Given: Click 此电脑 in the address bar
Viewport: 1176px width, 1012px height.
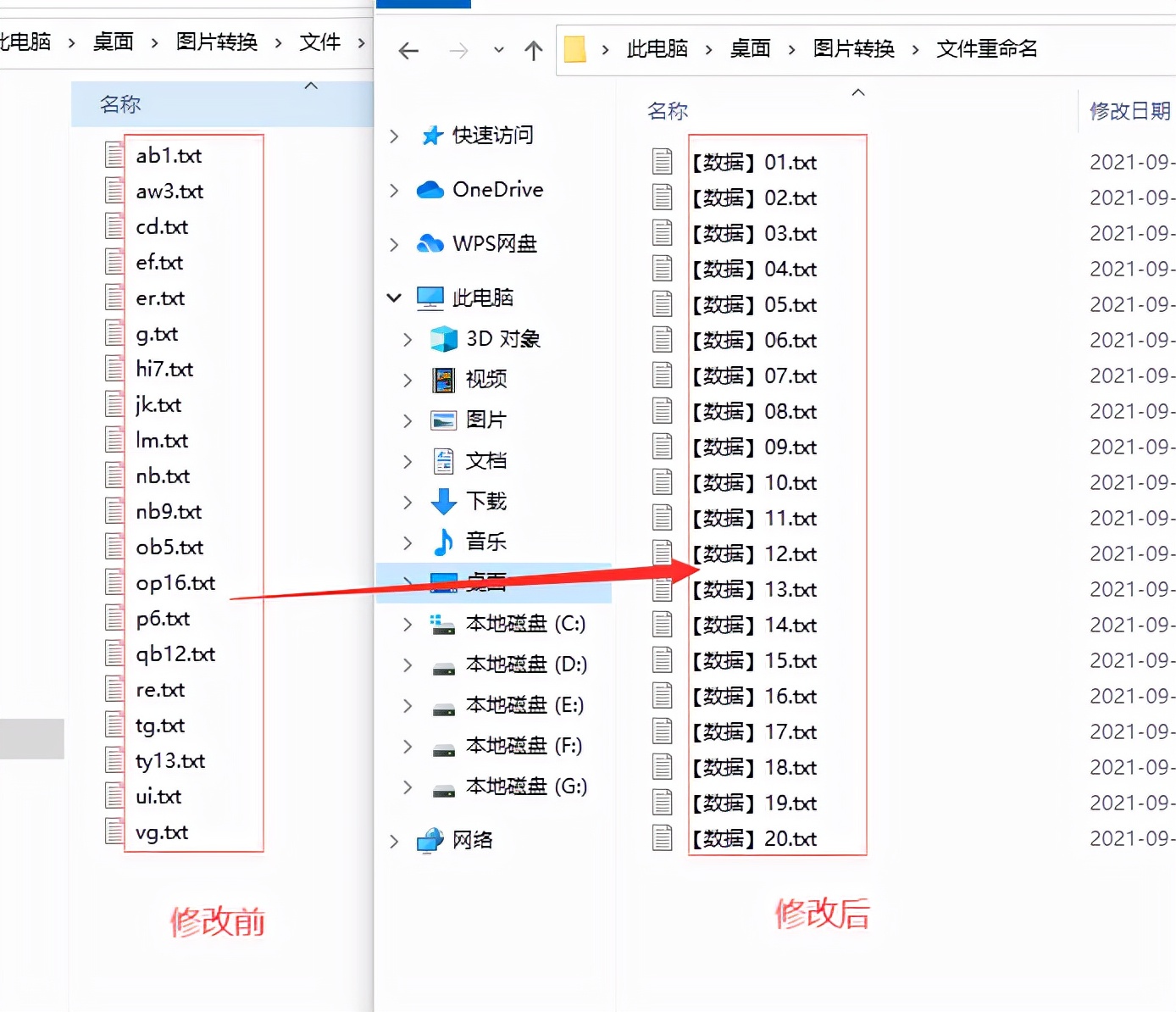Looking at the screenshot, I should click(x=657, y=49).
